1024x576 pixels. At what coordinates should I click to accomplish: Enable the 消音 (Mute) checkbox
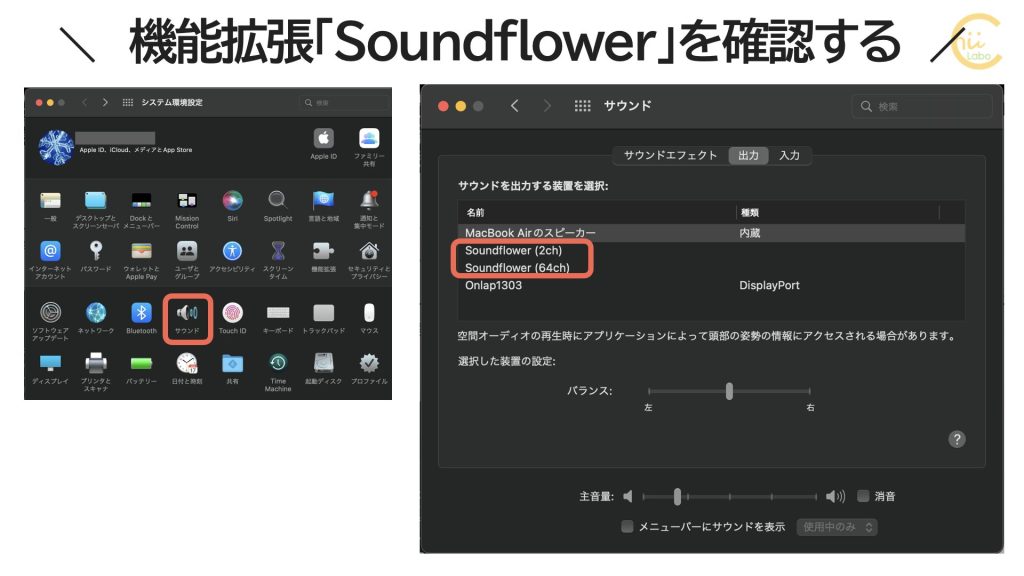864,496
